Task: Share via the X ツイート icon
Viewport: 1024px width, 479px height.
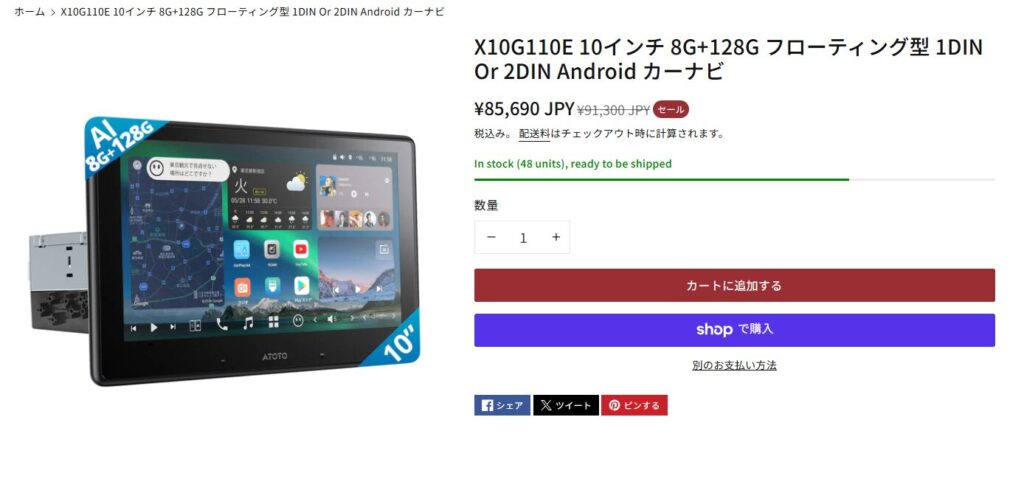Action: tap(566, 405)
